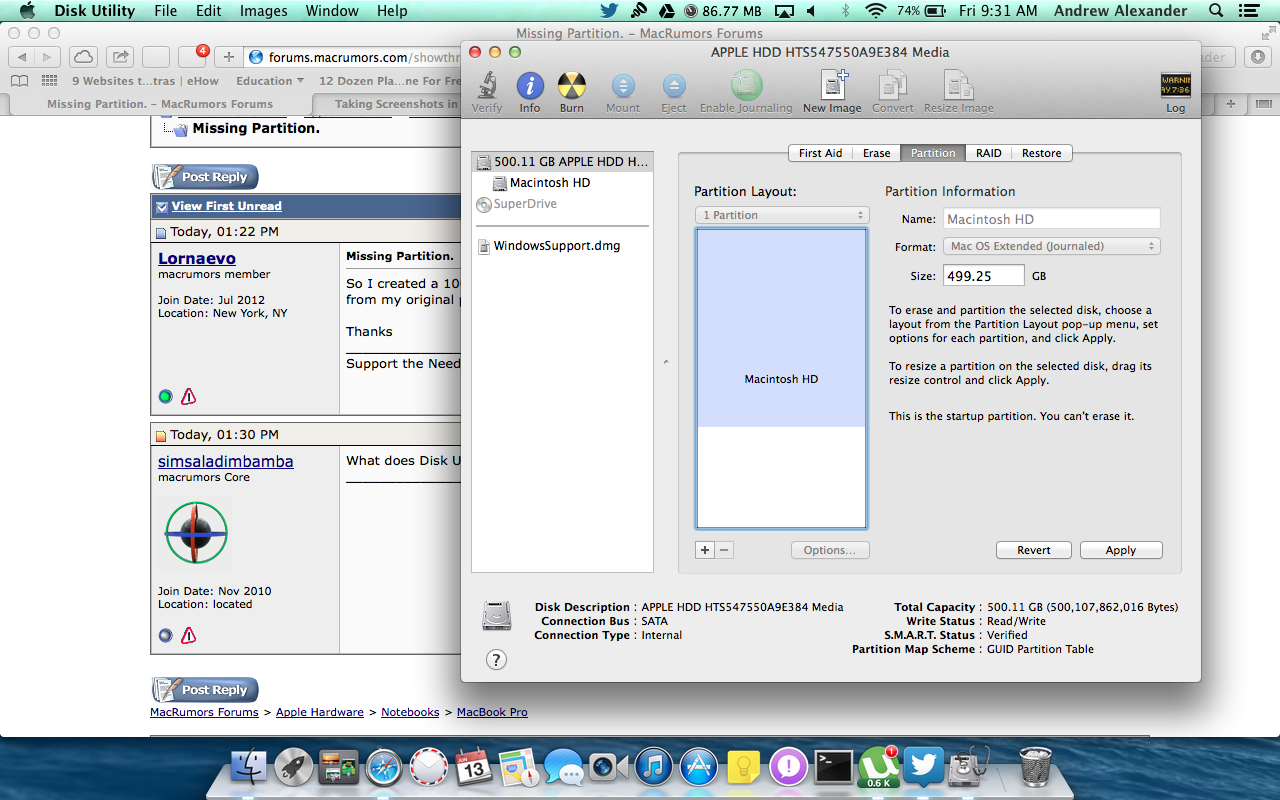
Task: Click the top Post Reply button in Safari
Action: [x=205, y=177]
